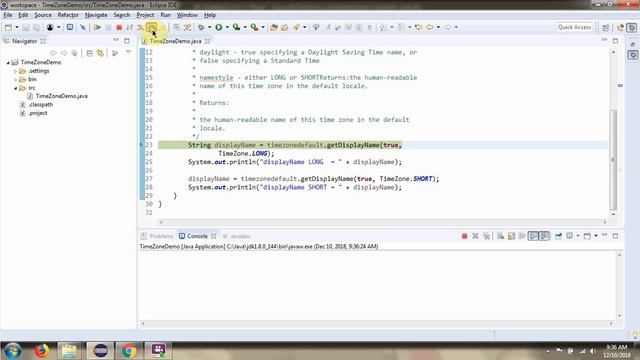Click the Skip All Breakpoints icon
Screen dimensions: 640x360
point(83,27)
